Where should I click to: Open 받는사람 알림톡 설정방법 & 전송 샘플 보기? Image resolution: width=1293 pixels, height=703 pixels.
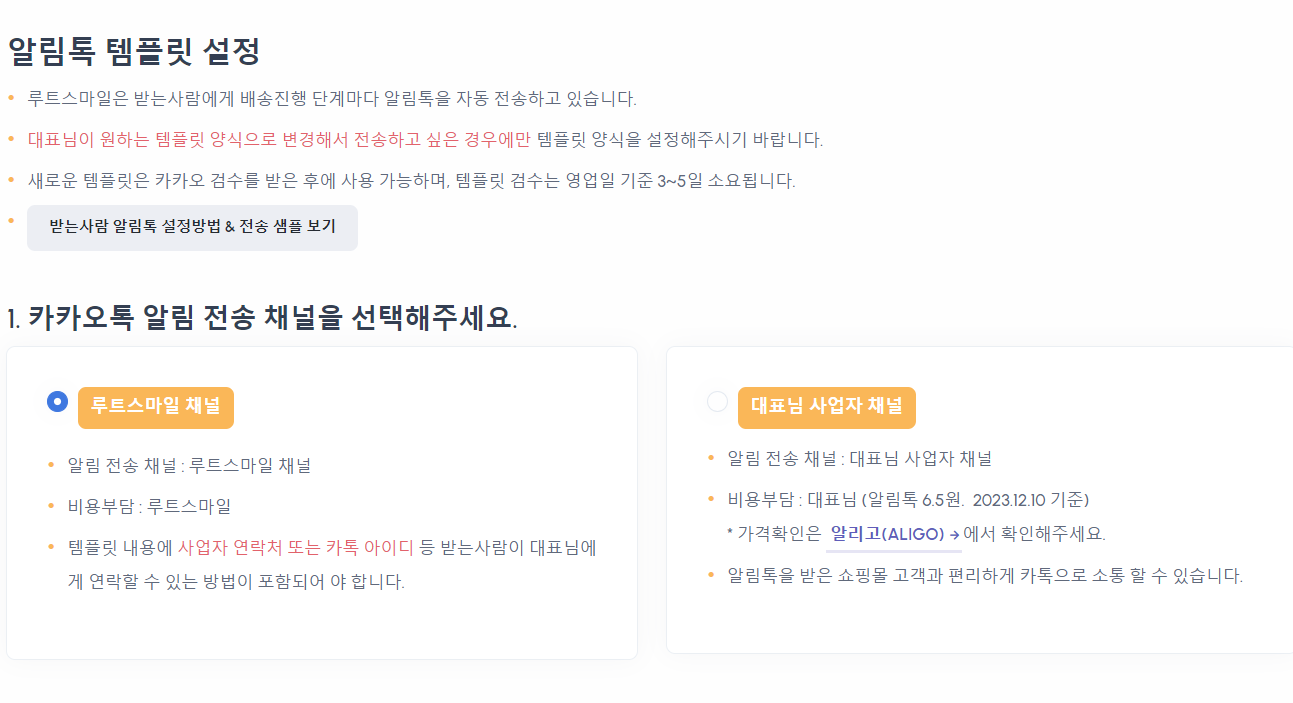[192, 227]
